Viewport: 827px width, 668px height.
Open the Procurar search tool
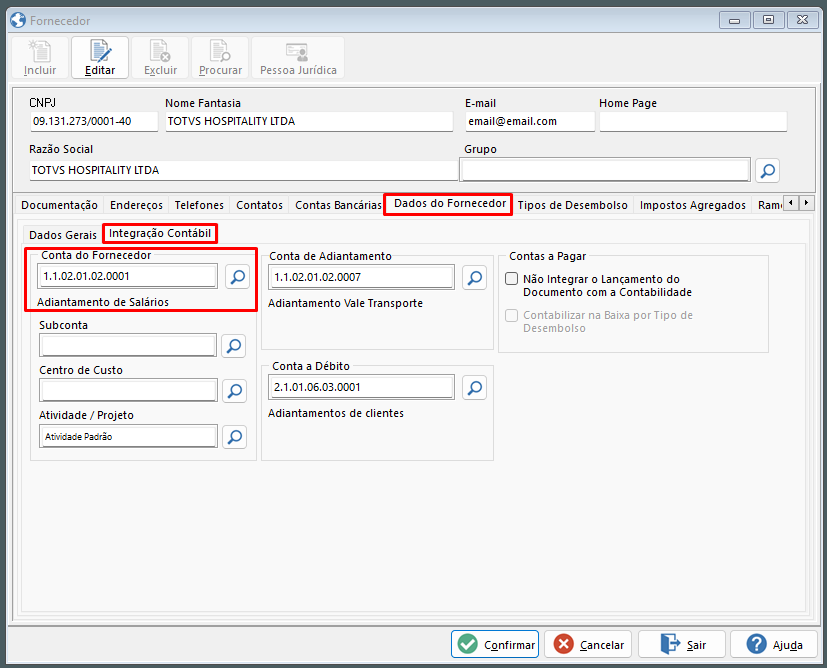tap(220, 57)
